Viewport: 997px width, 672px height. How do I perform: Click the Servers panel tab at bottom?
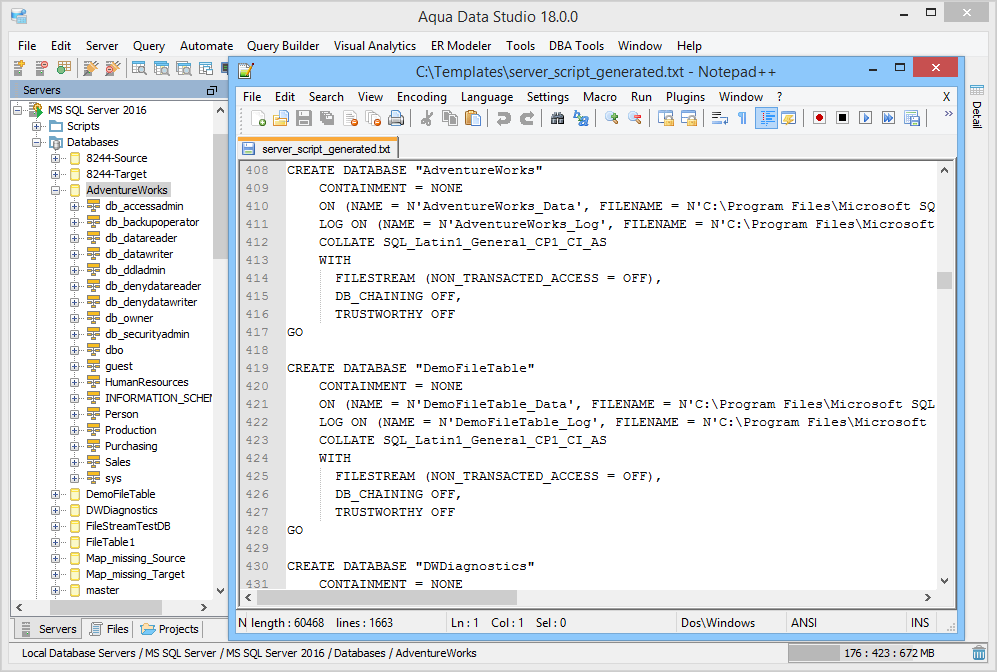tap(50, 629)
